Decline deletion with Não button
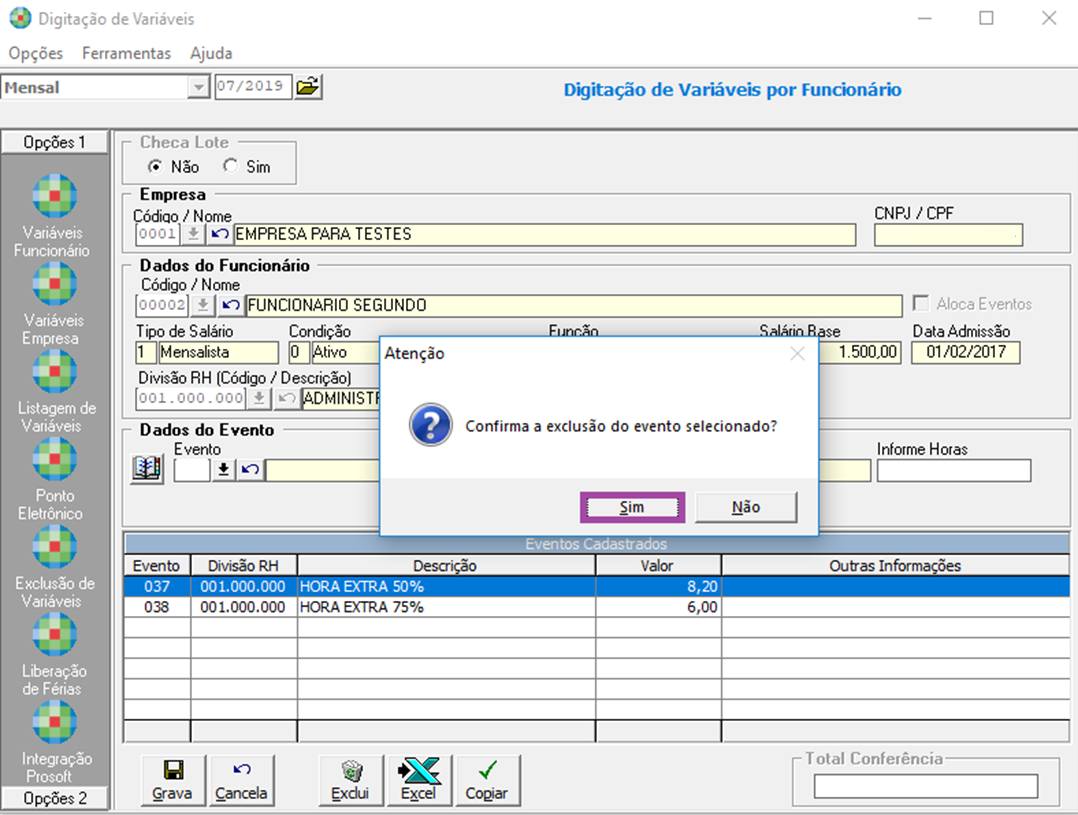 [746, 508]
